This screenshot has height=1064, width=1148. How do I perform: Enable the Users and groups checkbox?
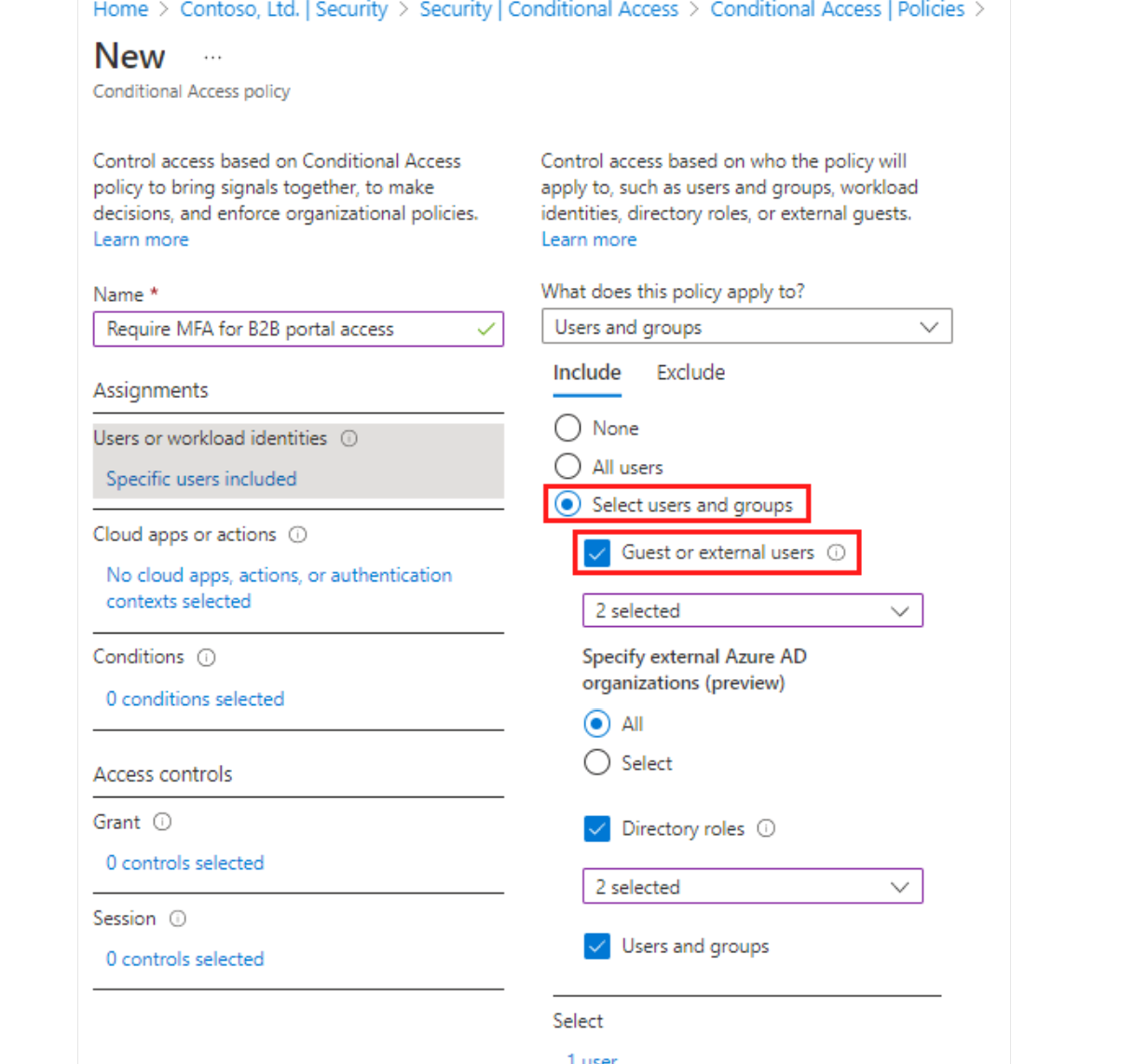point(596,946)
